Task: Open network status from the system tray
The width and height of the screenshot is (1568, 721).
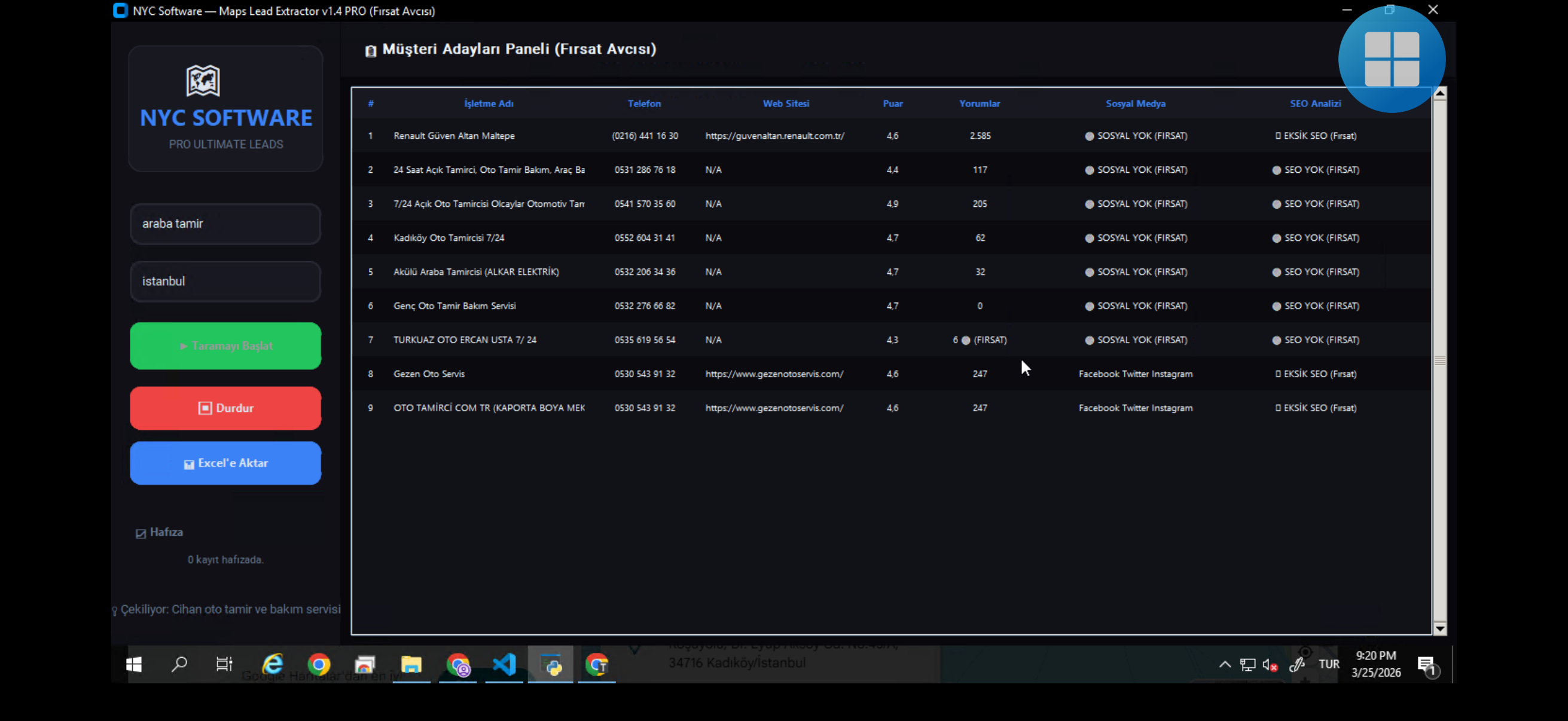Action: [x=1248, y=664]
